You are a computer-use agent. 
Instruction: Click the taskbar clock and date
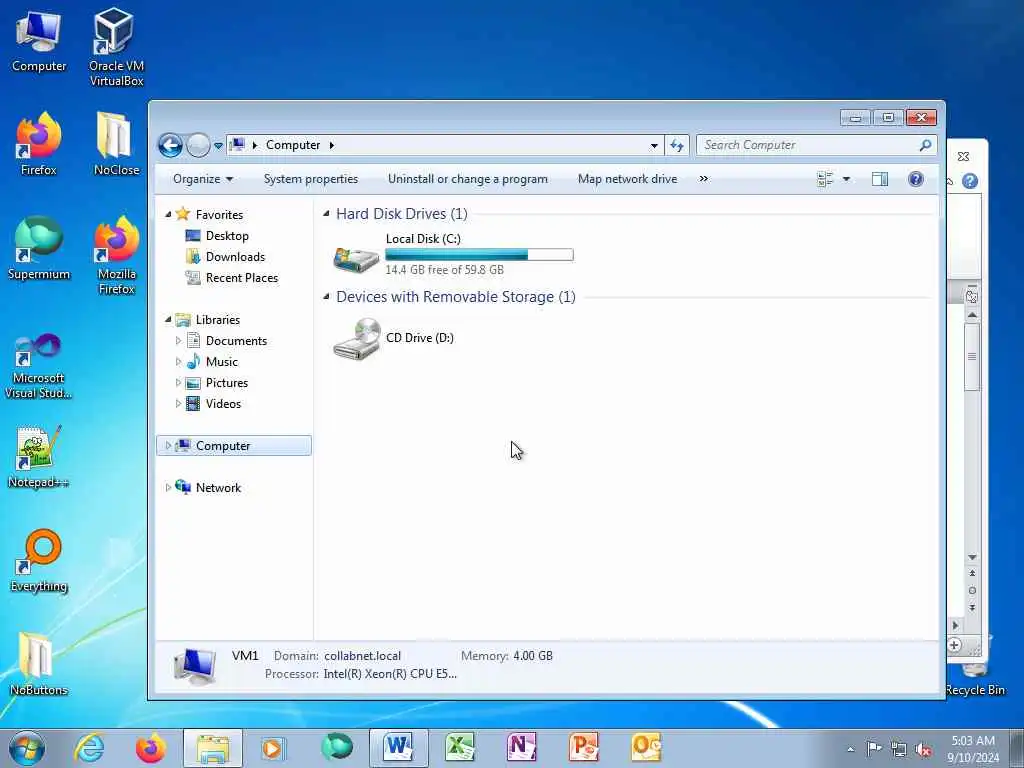tap(973, 749)
